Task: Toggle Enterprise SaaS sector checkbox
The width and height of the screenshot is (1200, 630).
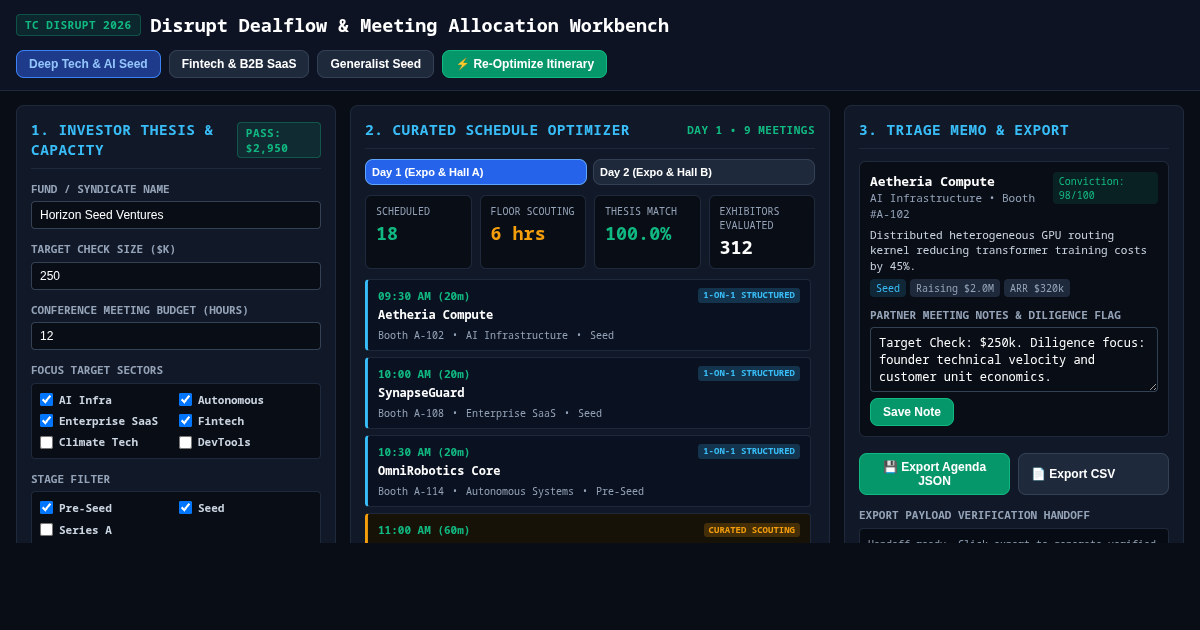Action: (x=47, y=421)
